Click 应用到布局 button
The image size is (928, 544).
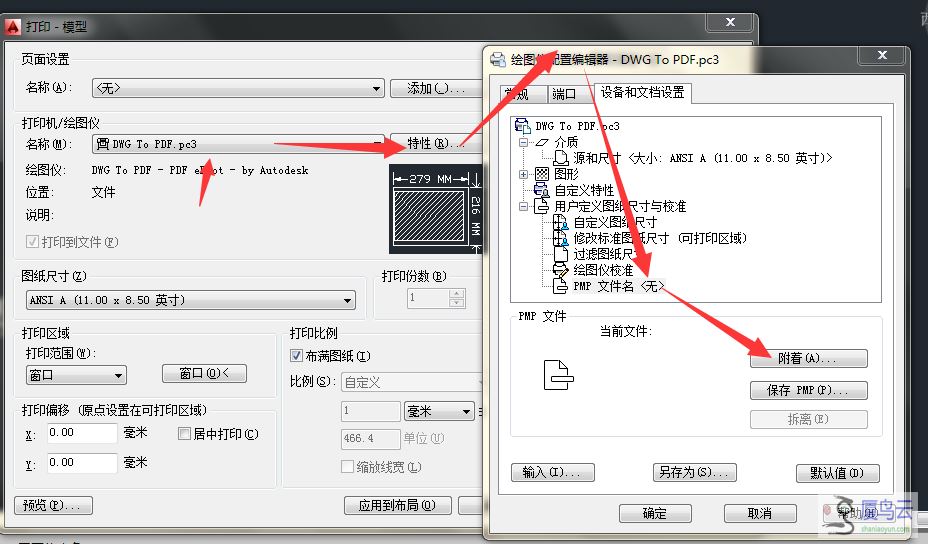[398, 506]
